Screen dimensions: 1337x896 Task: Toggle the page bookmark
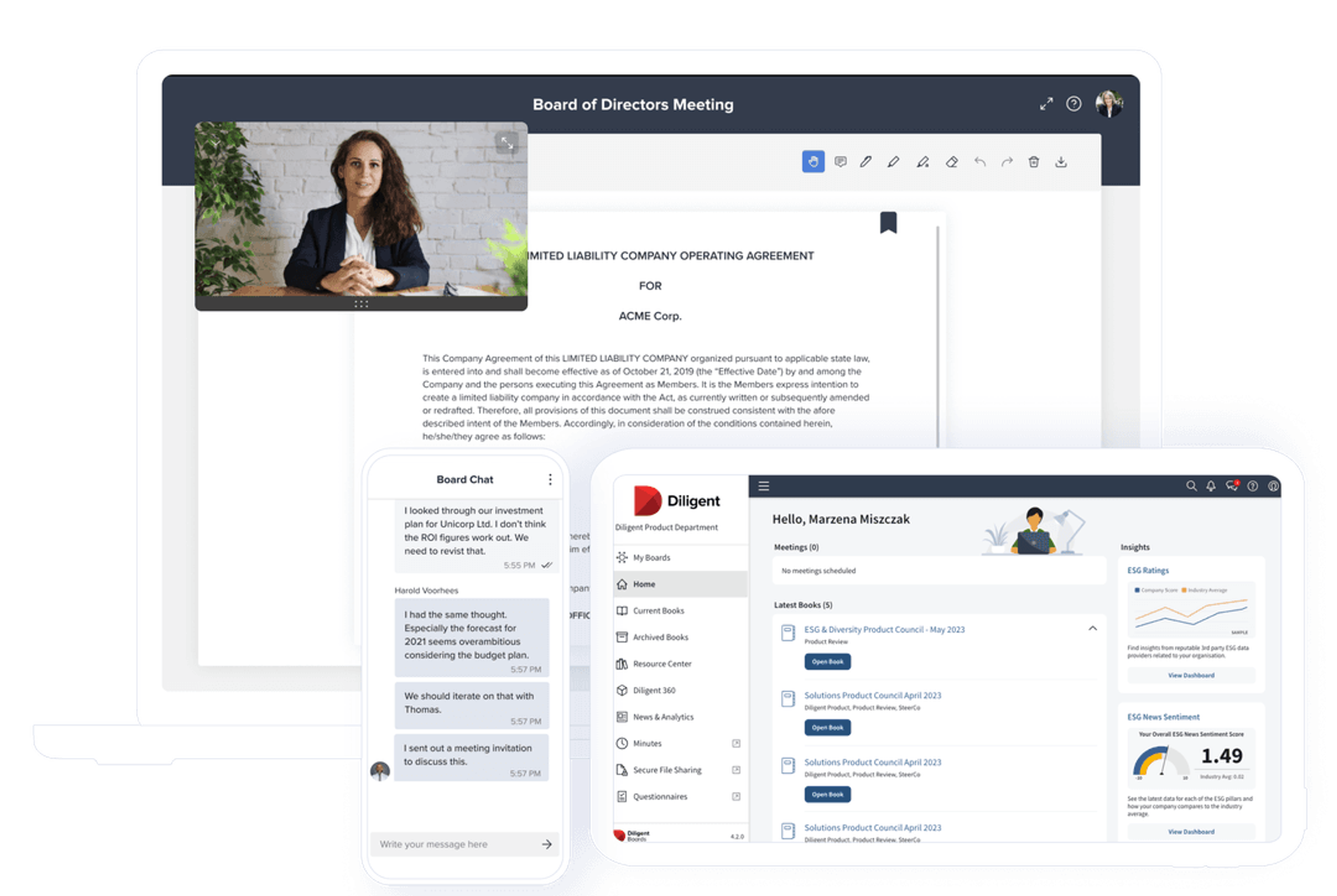pos(888,222)
